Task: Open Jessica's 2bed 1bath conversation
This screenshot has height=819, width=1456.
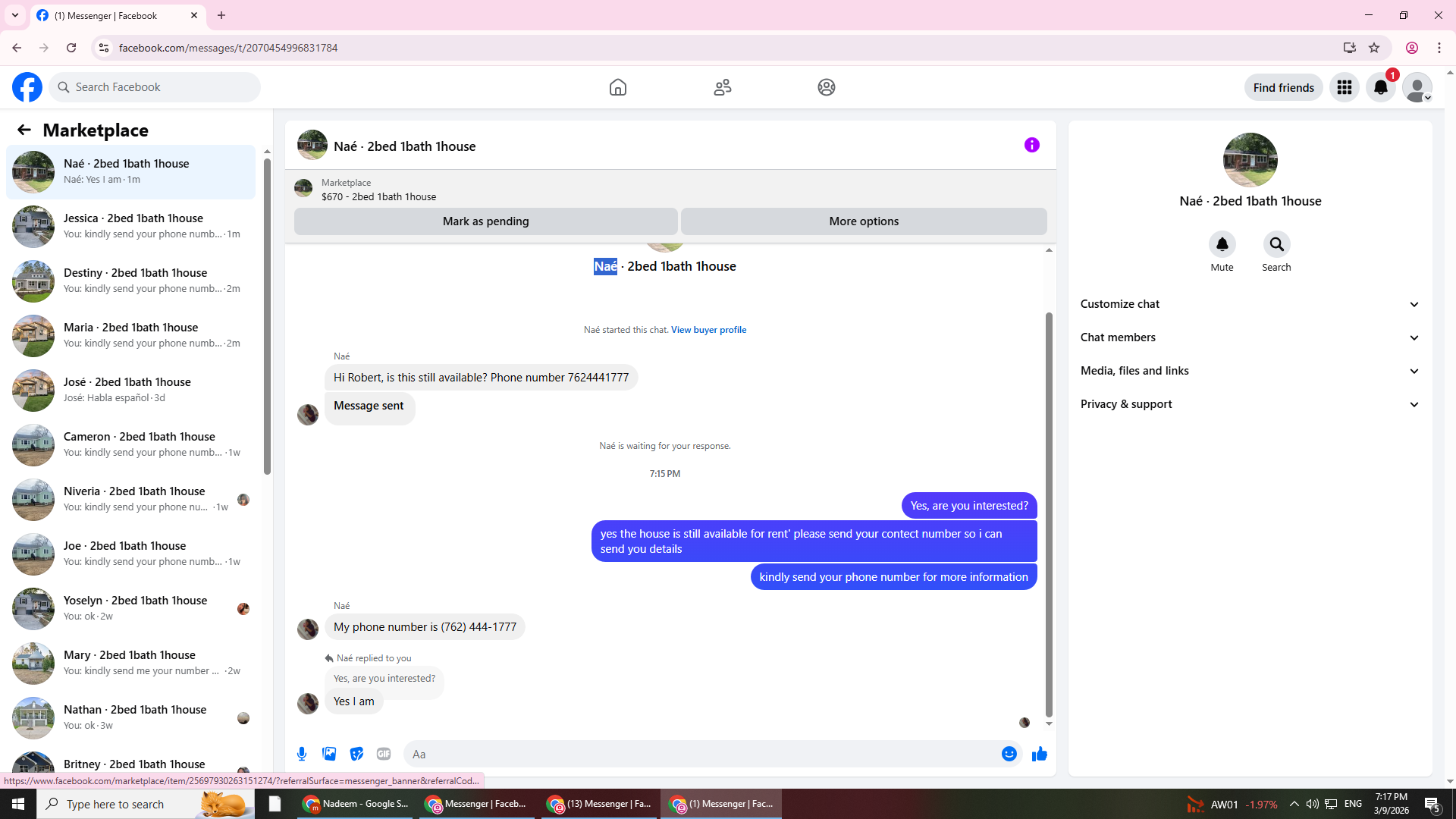Action: 133,226
